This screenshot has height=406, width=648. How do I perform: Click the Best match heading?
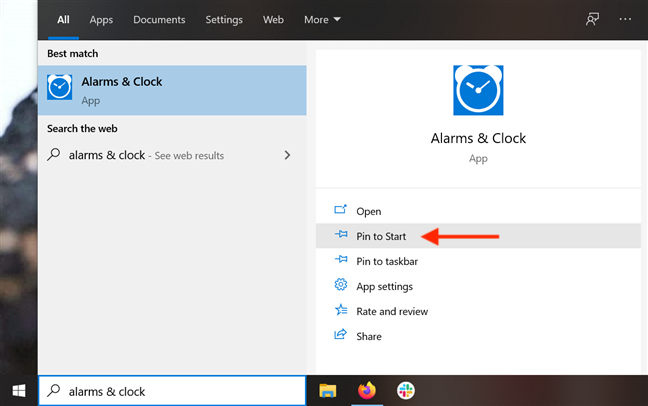(x=73, y=54)
